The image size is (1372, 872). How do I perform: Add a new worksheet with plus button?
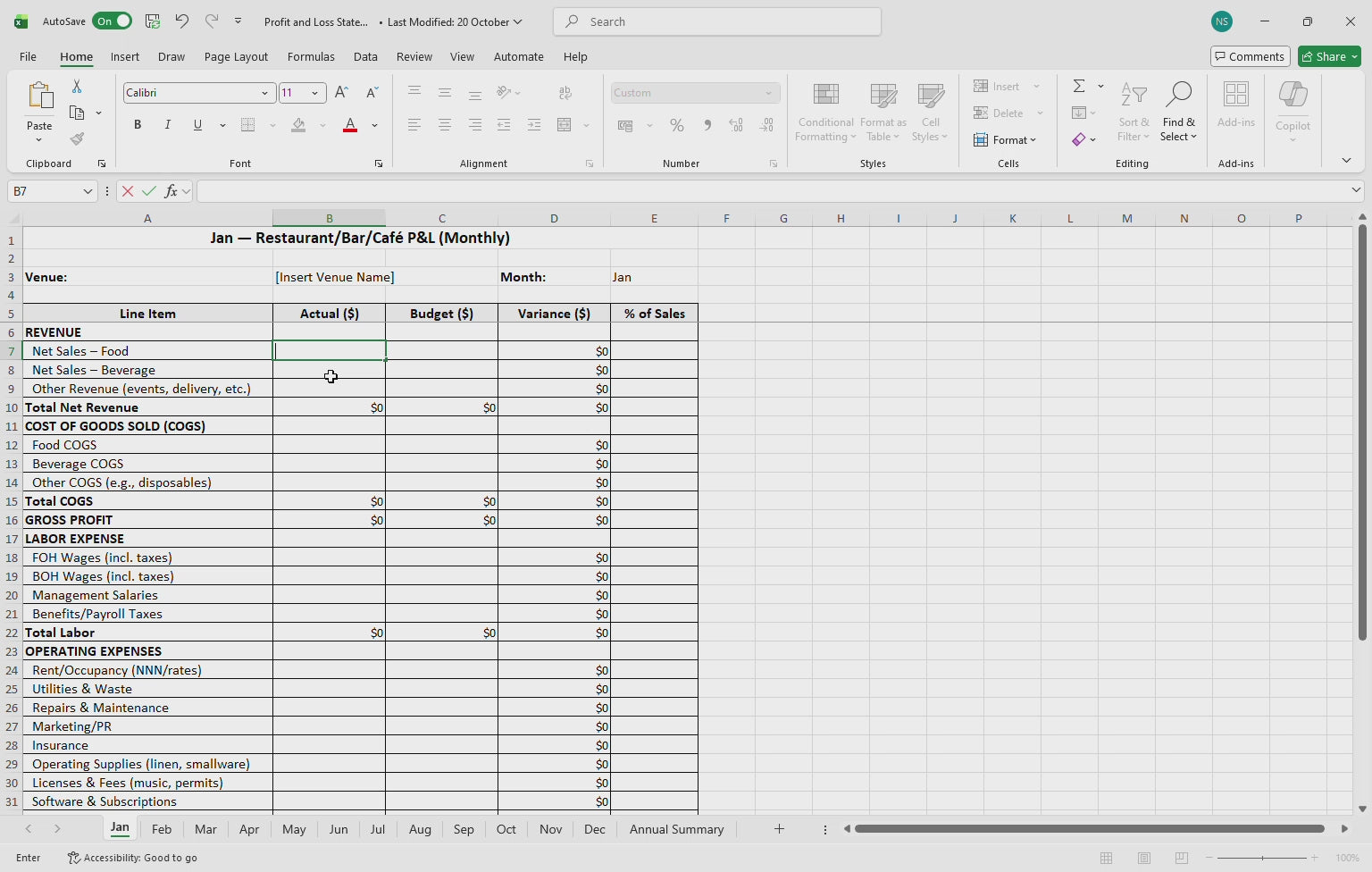pyautogui.click(x=779, y=829)
